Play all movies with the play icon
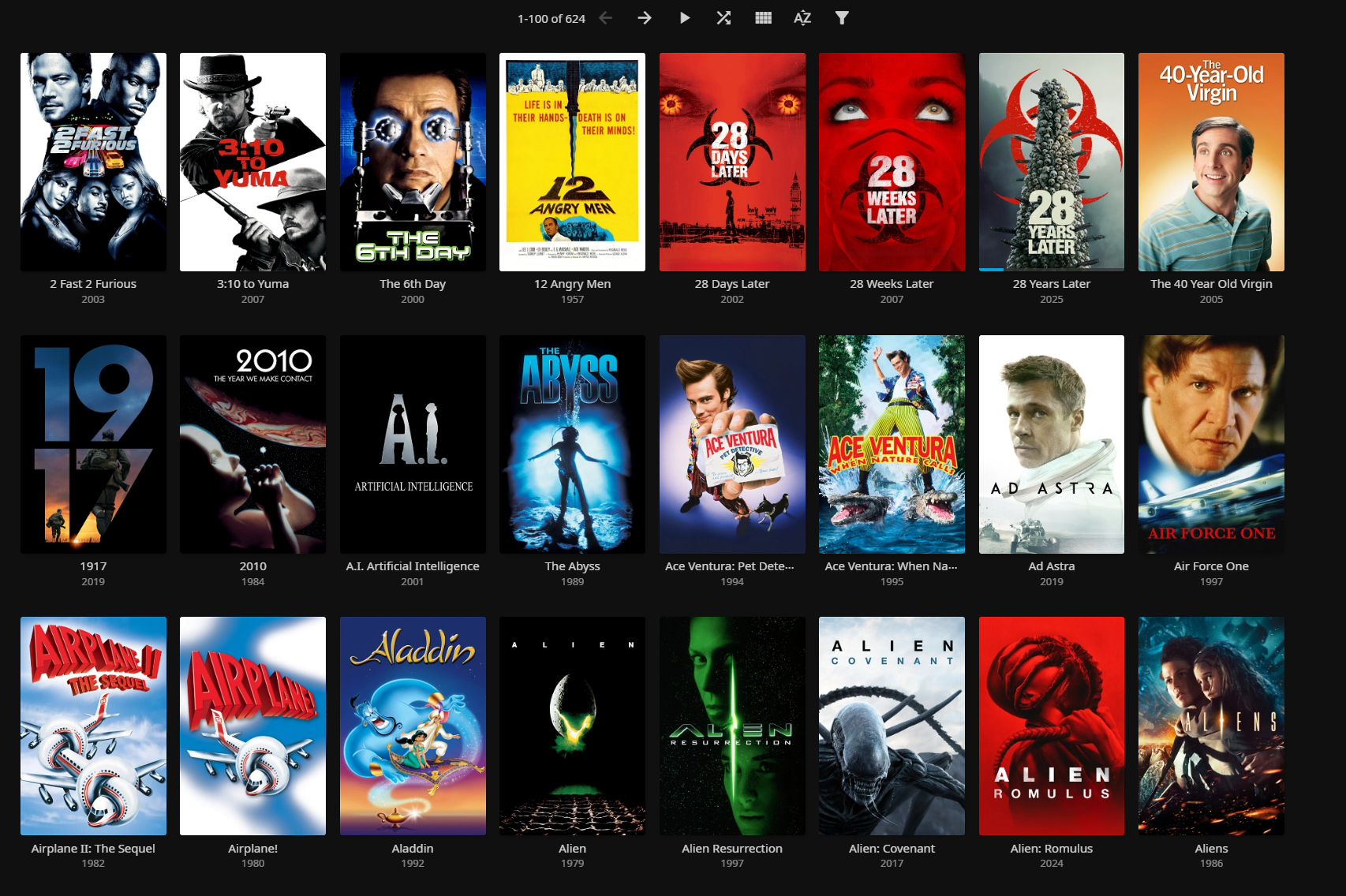This screenshot has height=896, width=1346. 685,18
